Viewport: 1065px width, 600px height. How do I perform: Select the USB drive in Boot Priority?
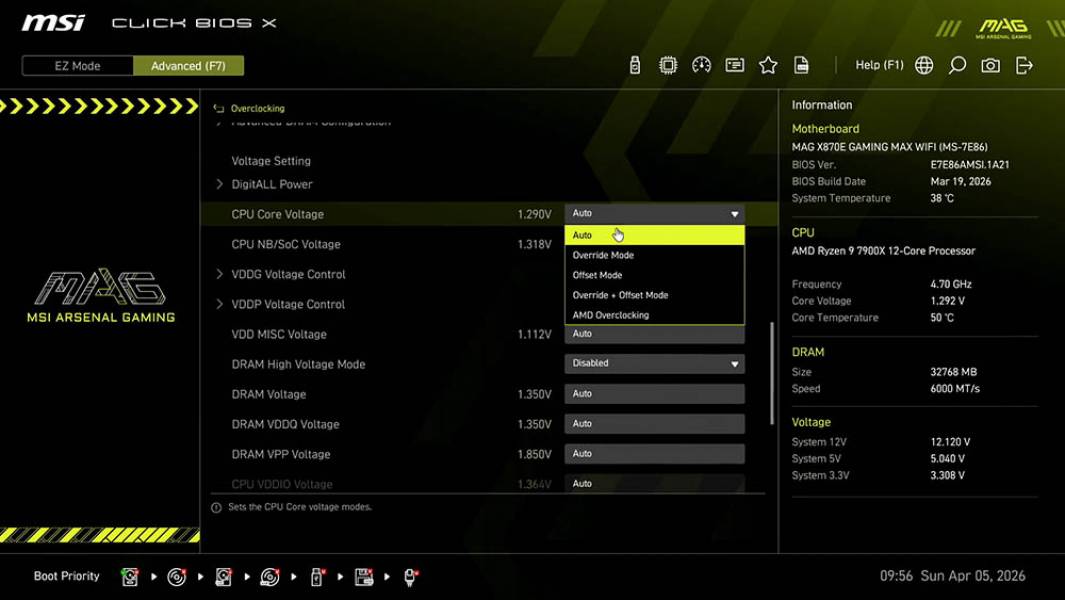tap(317, 577)
